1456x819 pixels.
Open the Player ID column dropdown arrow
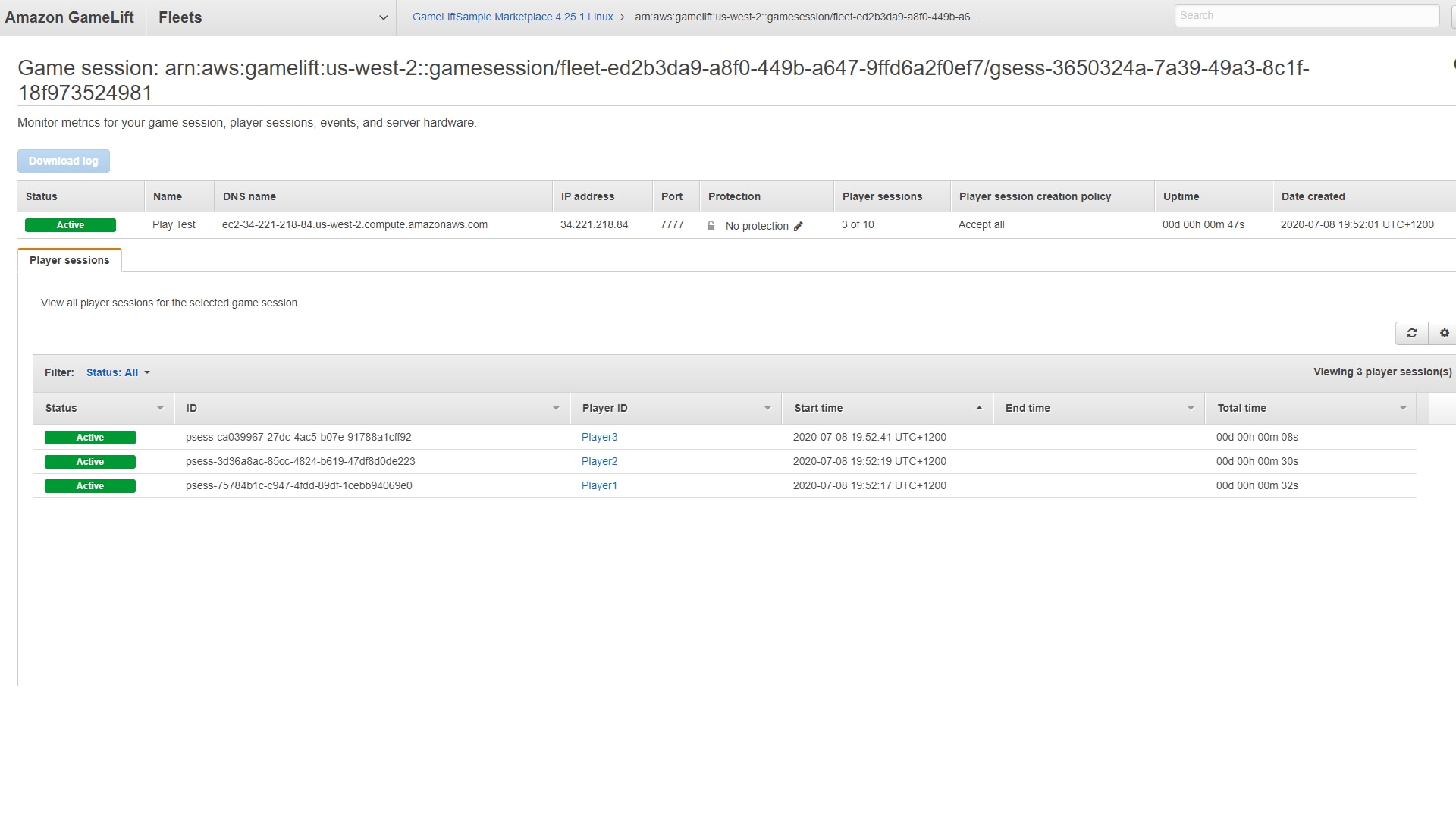coord(767,408)
